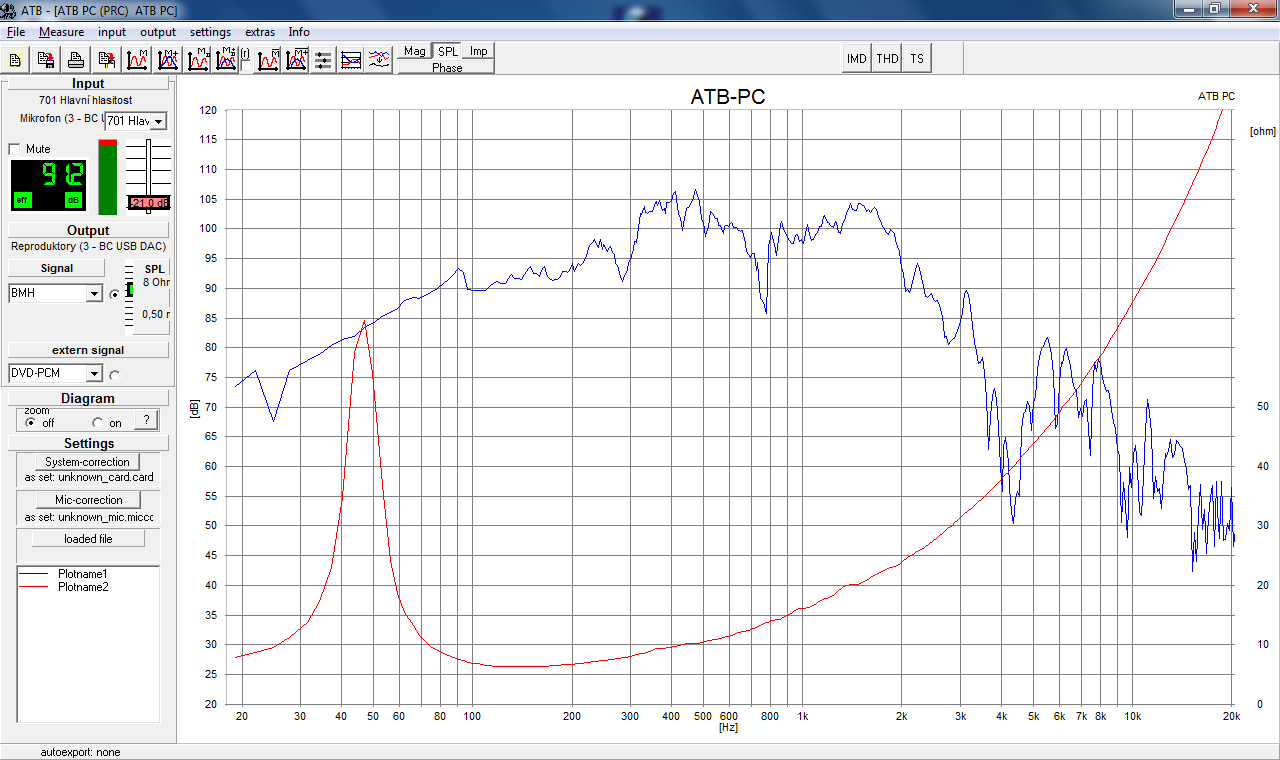This screenshot has width=1280, height=760.
Task: Click the THD button
Action: click(x=887, y=59)
